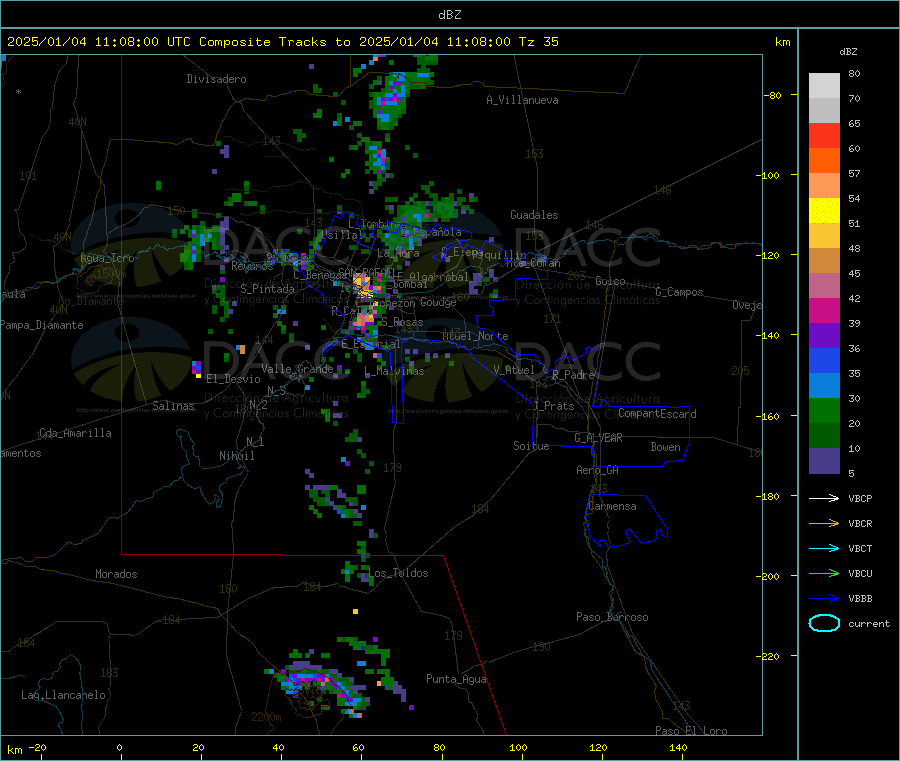Viewport: 900px width, 761px height.
Task: Pick the 60 dBZ orange color swatch
Action: [x=824, y=161]
